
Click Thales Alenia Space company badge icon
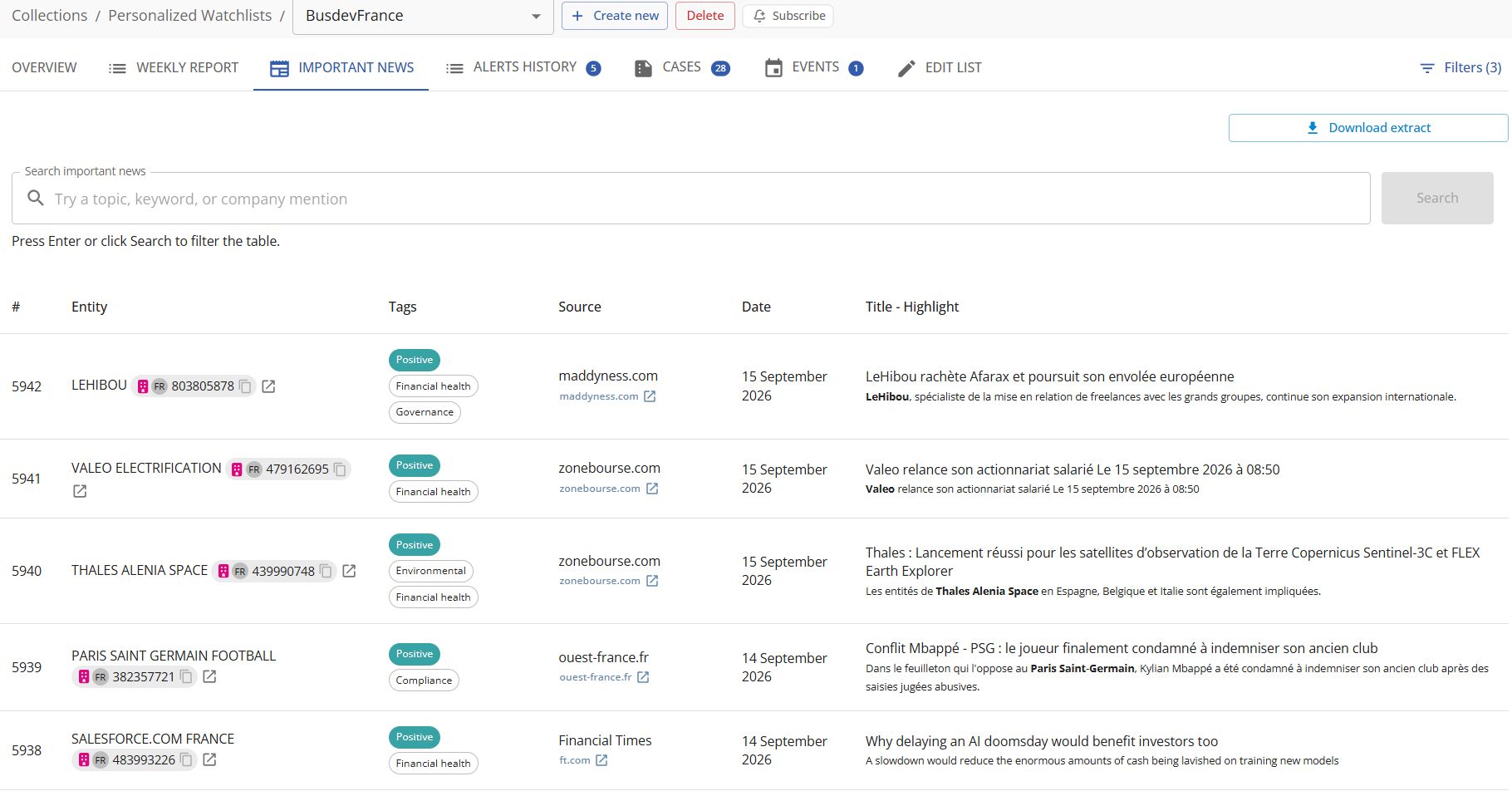tap(223, 571)
